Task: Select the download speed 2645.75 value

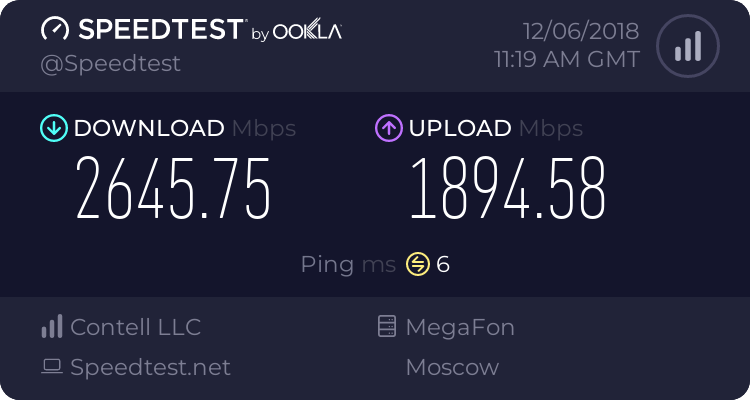Action: coord(173,188)
